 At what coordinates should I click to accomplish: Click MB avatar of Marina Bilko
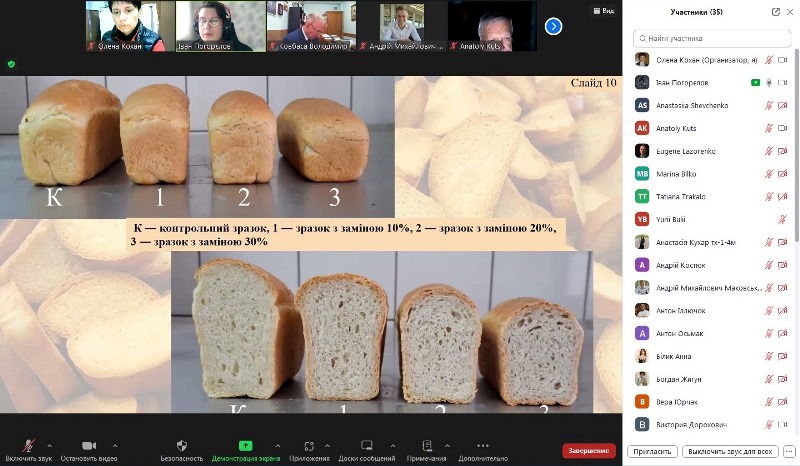(642, 174)
